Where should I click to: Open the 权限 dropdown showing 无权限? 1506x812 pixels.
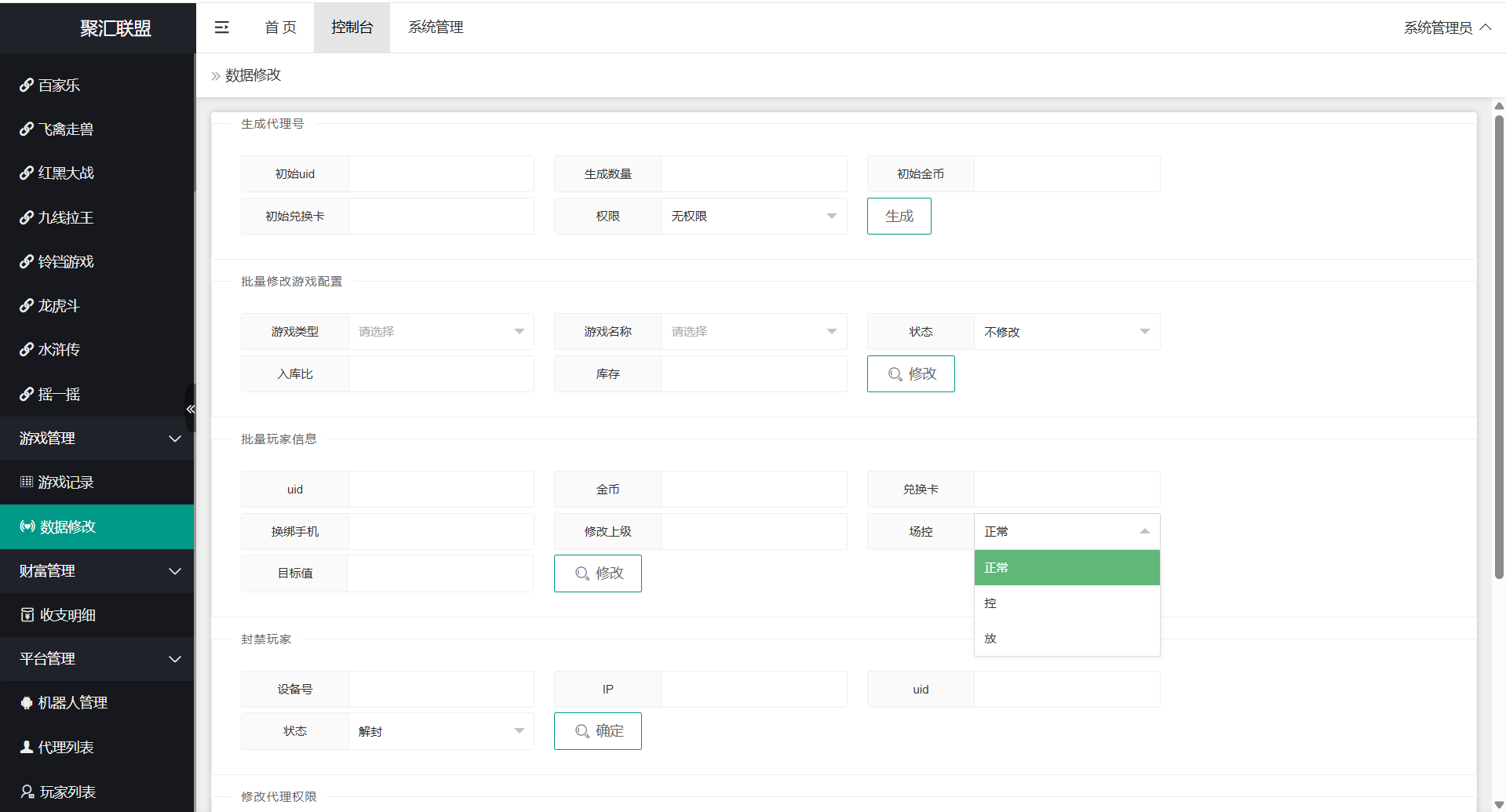753,217
